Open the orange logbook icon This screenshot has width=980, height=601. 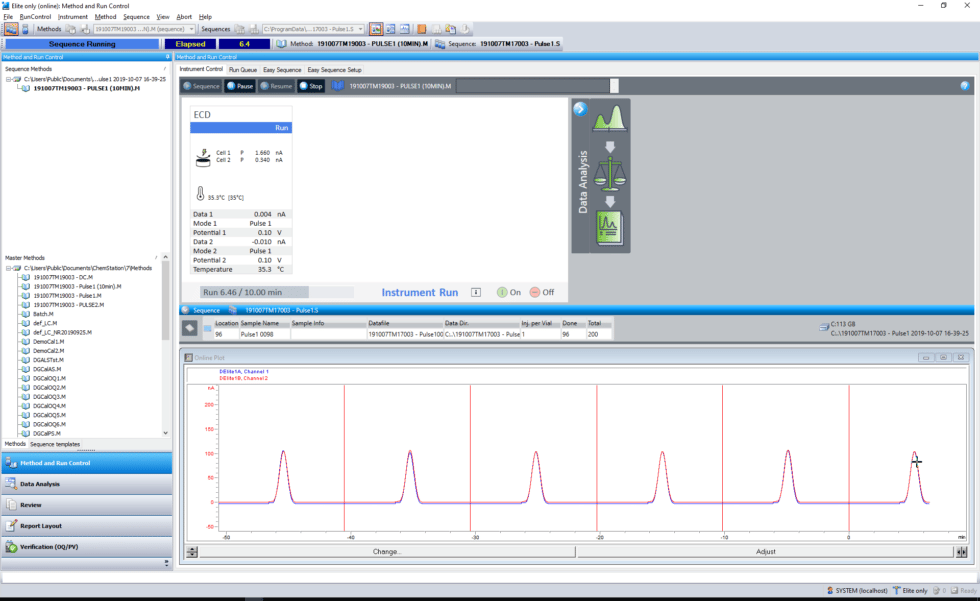(422, 29)
